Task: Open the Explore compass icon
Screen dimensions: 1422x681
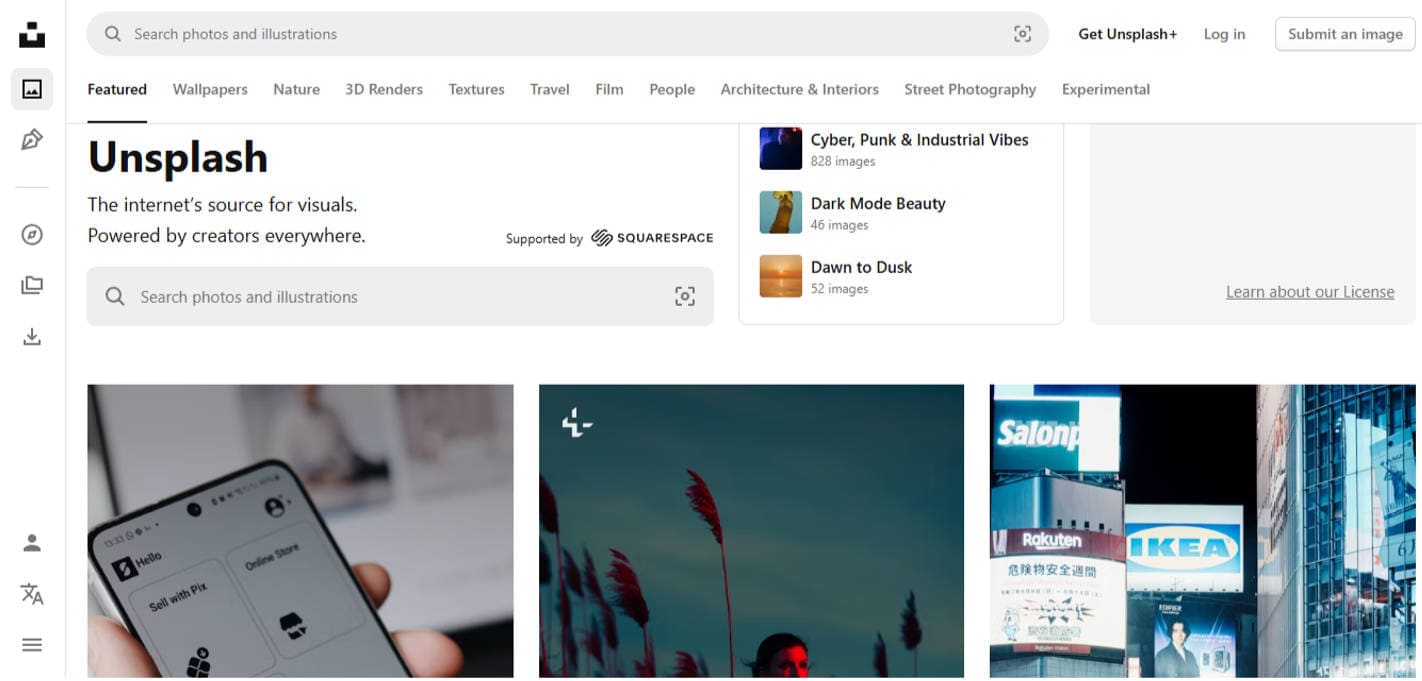Action: (x=32, y=235)
